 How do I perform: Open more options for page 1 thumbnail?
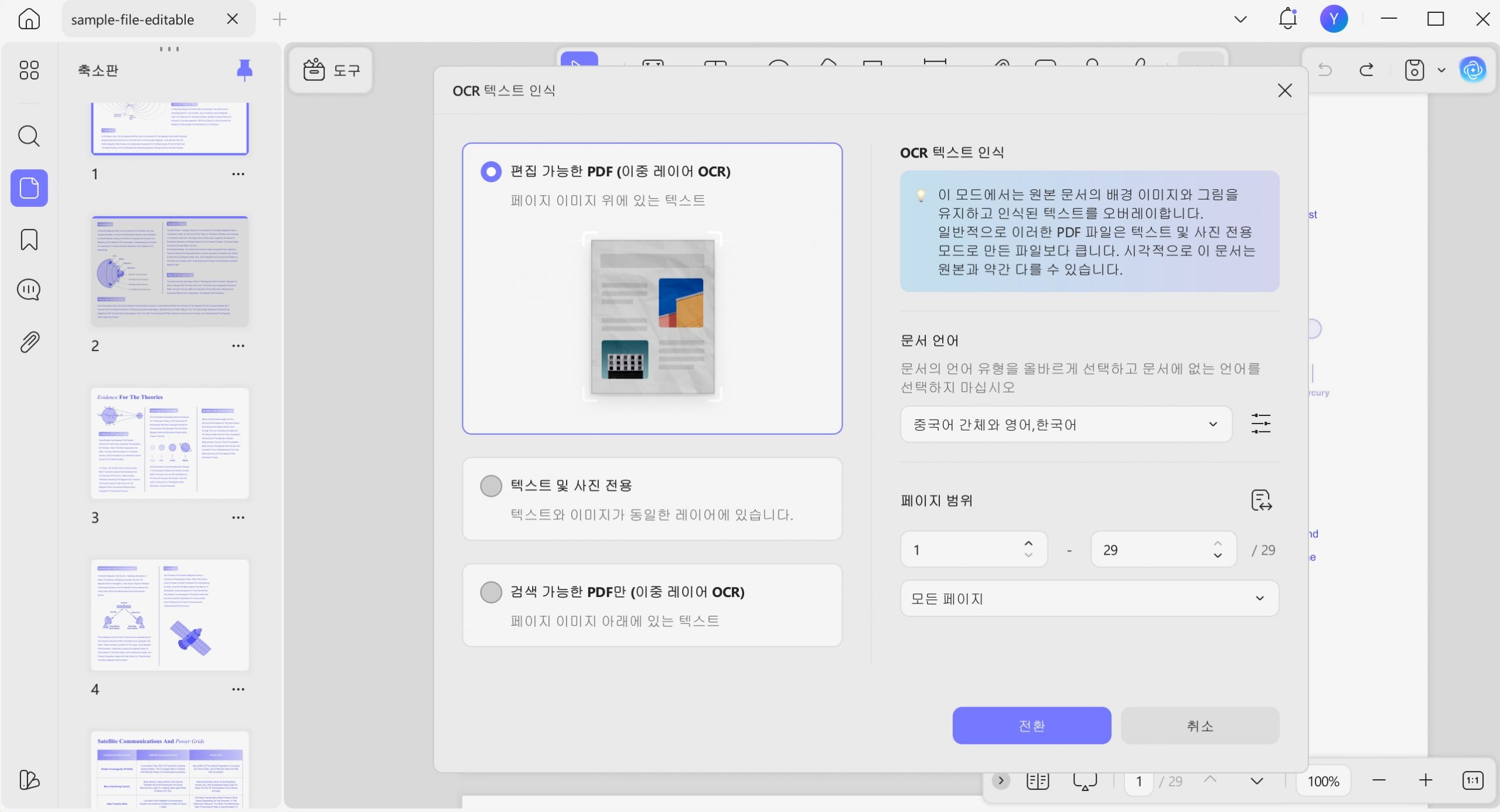pyautogui.click(x=238, y=174)
